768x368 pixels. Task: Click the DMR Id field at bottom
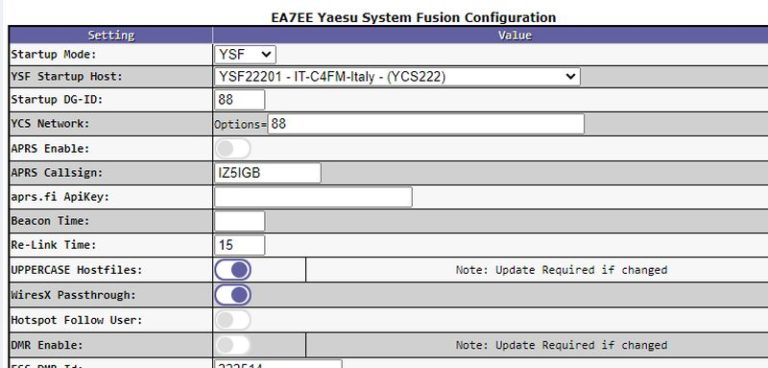pyautogui.click(x=278, y=364)
